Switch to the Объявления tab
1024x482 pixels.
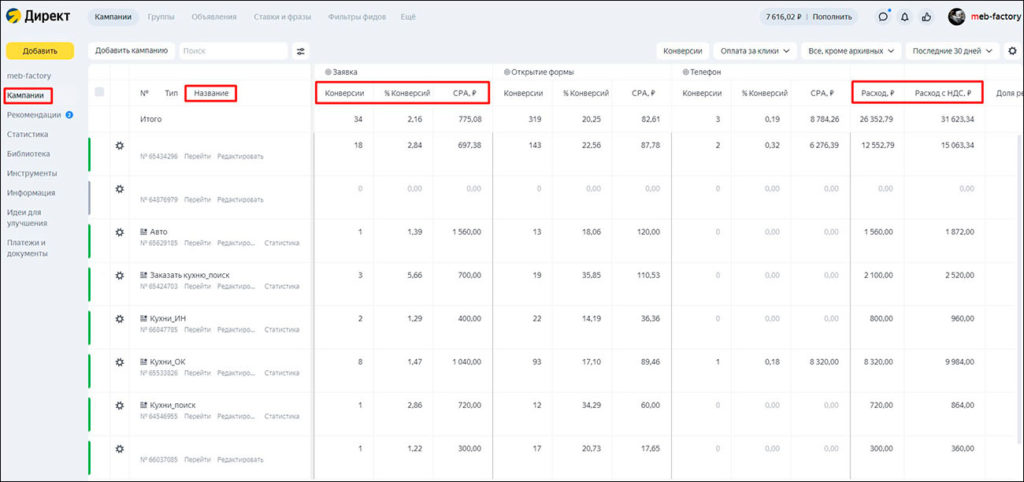coord(214,17)
